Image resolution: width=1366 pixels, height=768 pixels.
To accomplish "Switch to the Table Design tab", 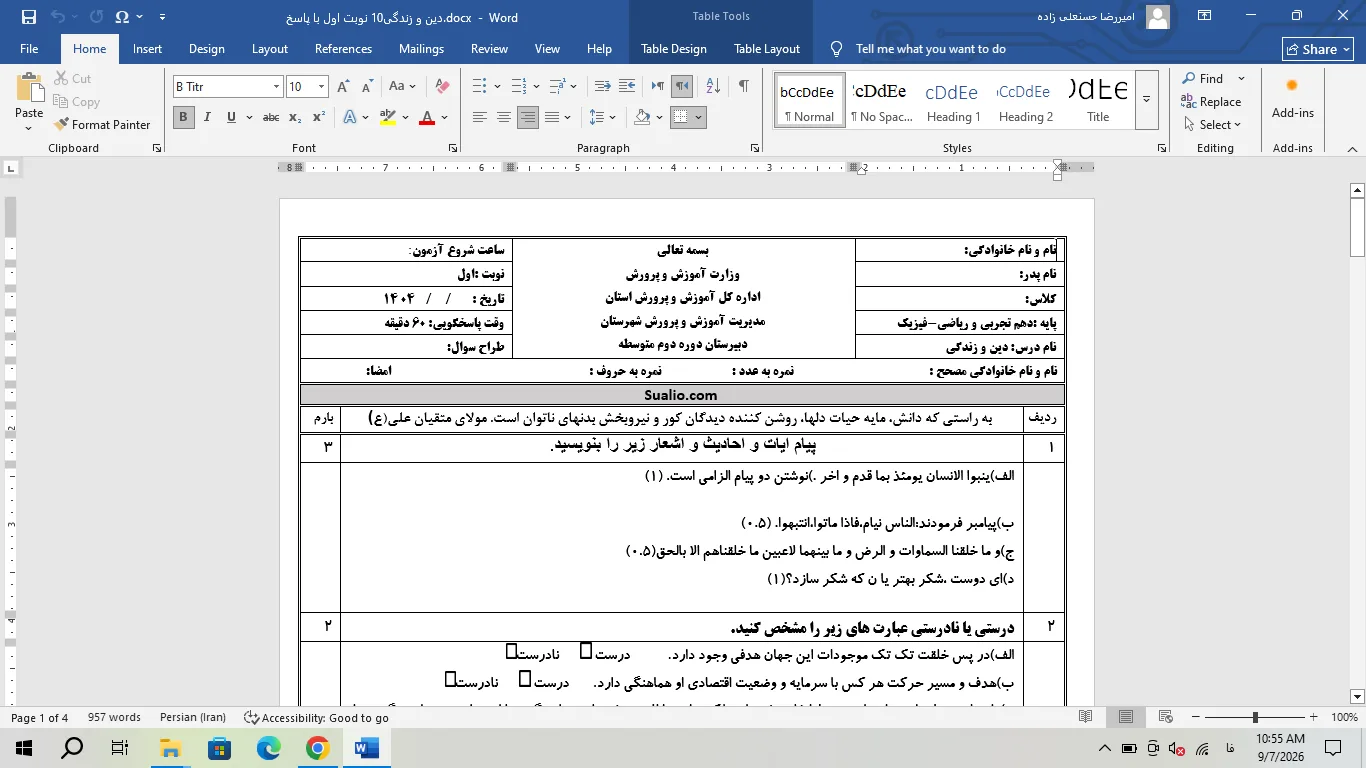I will (x=673, y=49).
